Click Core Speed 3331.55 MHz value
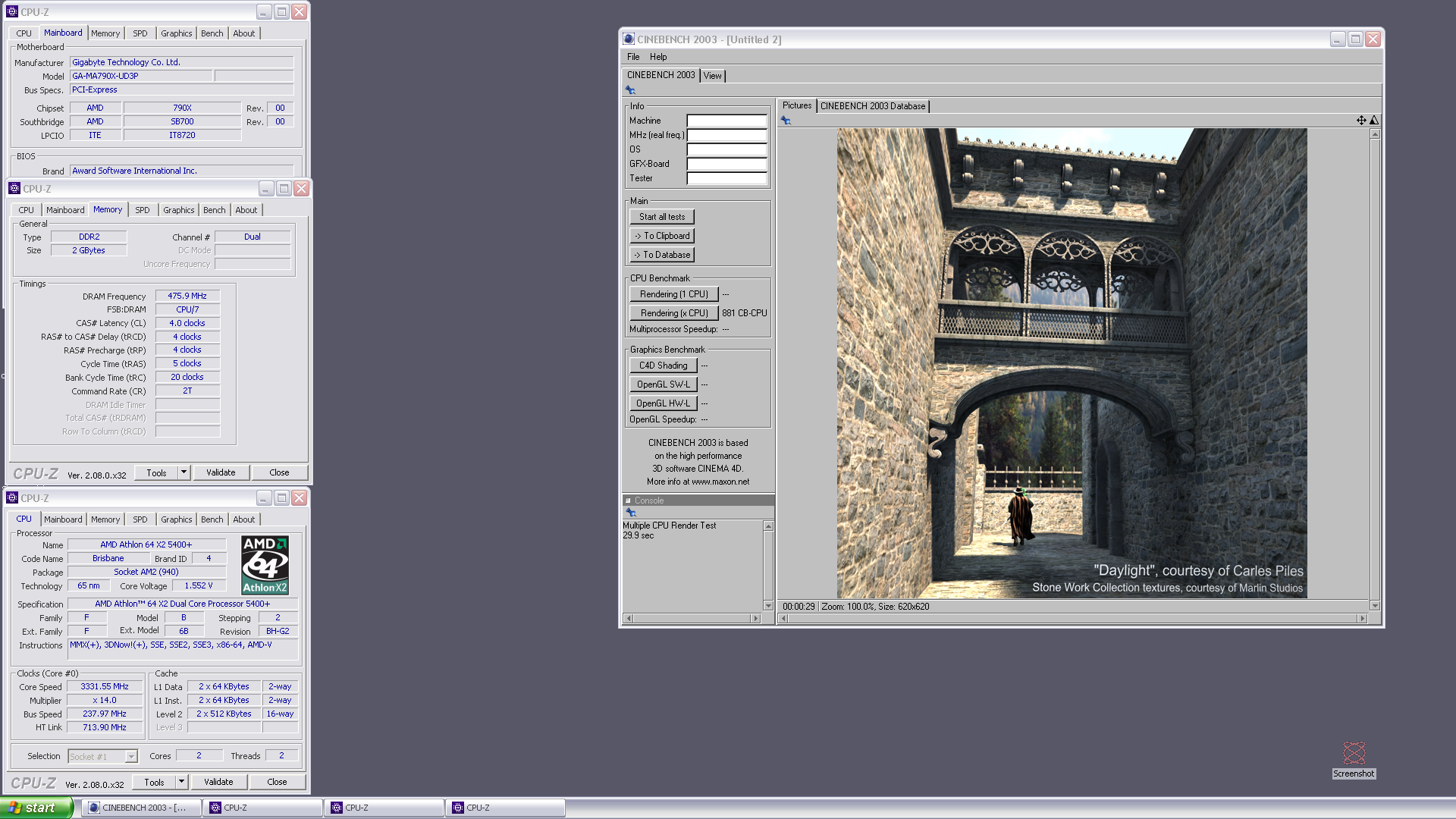Screen dimensions: 1456x819 (105, 686)
